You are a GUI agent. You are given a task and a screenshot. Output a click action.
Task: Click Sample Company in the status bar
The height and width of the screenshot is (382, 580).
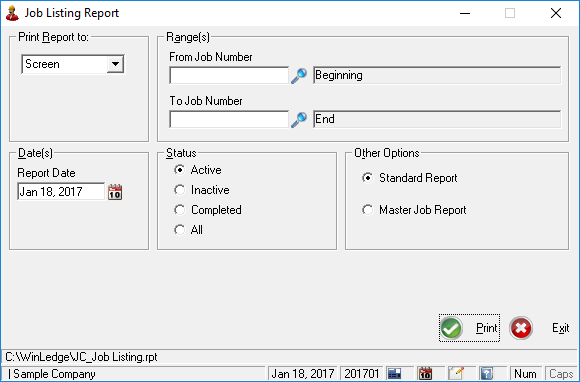click(54, 374)
